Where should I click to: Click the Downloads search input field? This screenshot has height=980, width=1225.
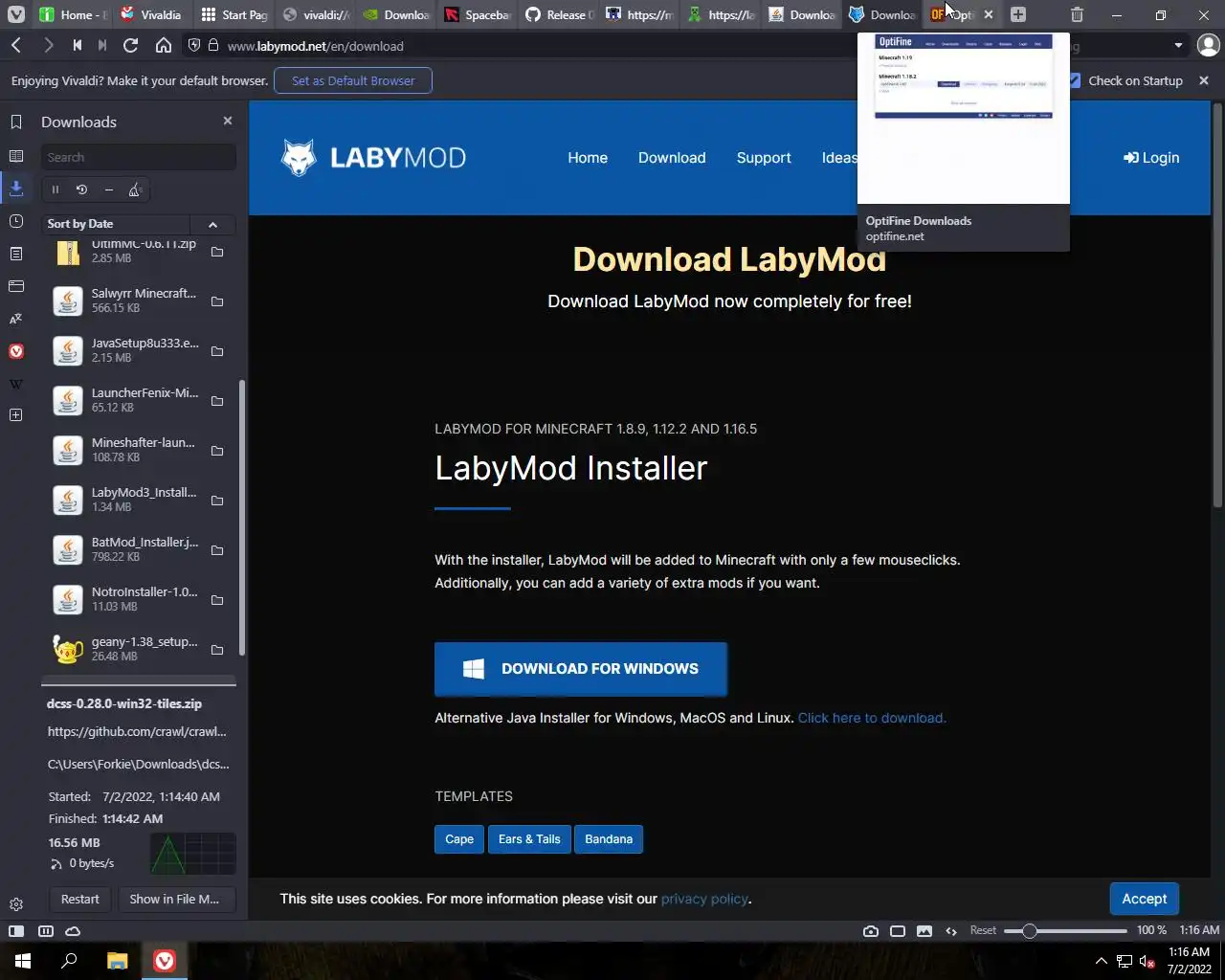pyautogui.click(x=139, y=157)
